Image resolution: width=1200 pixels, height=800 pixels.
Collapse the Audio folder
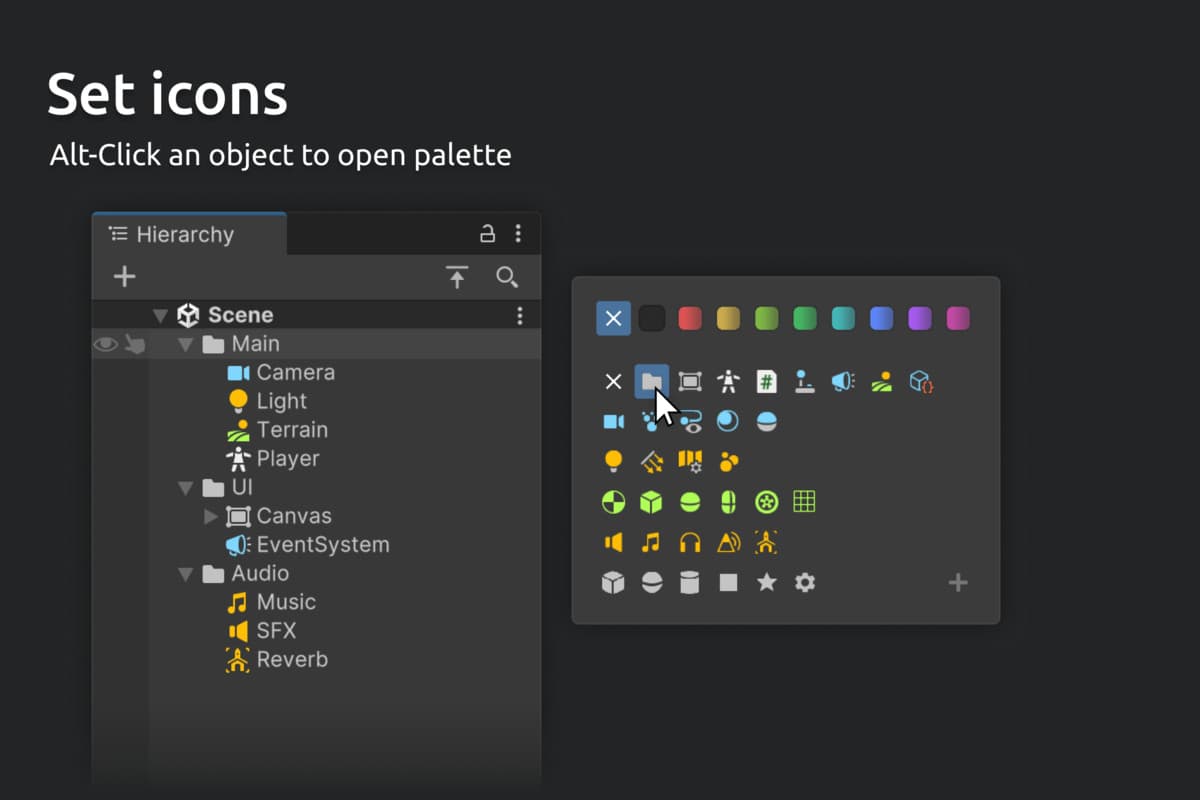tap(185, 574)
